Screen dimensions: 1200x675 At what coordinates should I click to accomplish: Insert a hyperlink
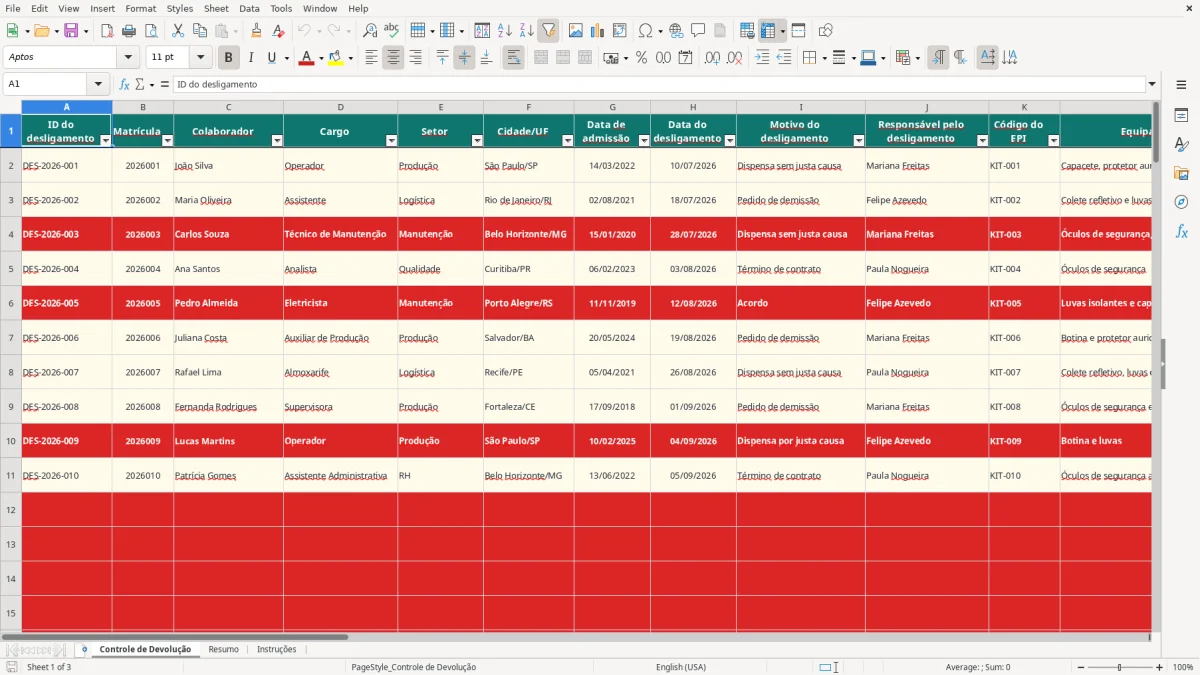click(676, 31)
